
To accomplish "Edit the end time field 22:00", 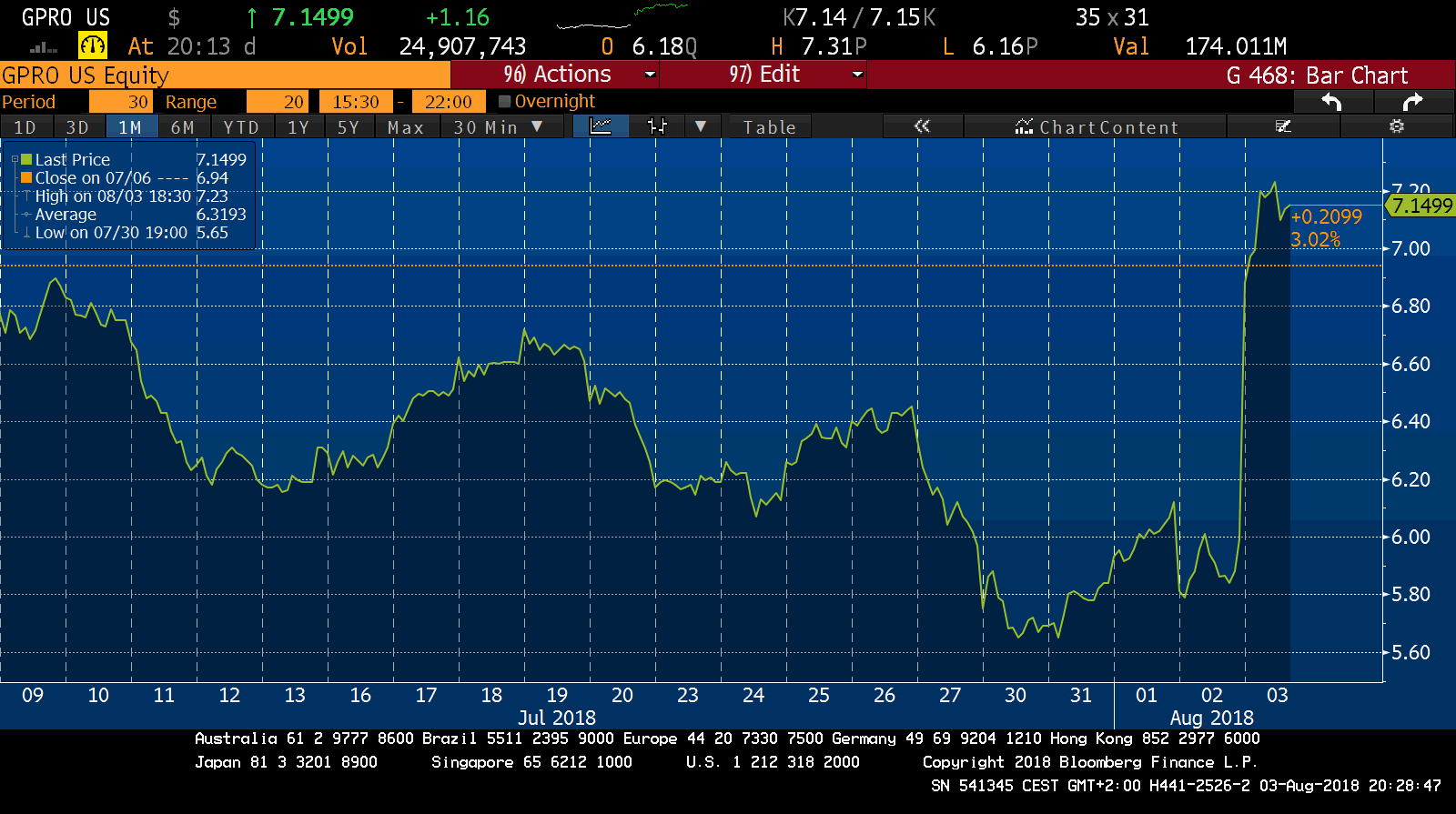I will [x=449, y=102].
